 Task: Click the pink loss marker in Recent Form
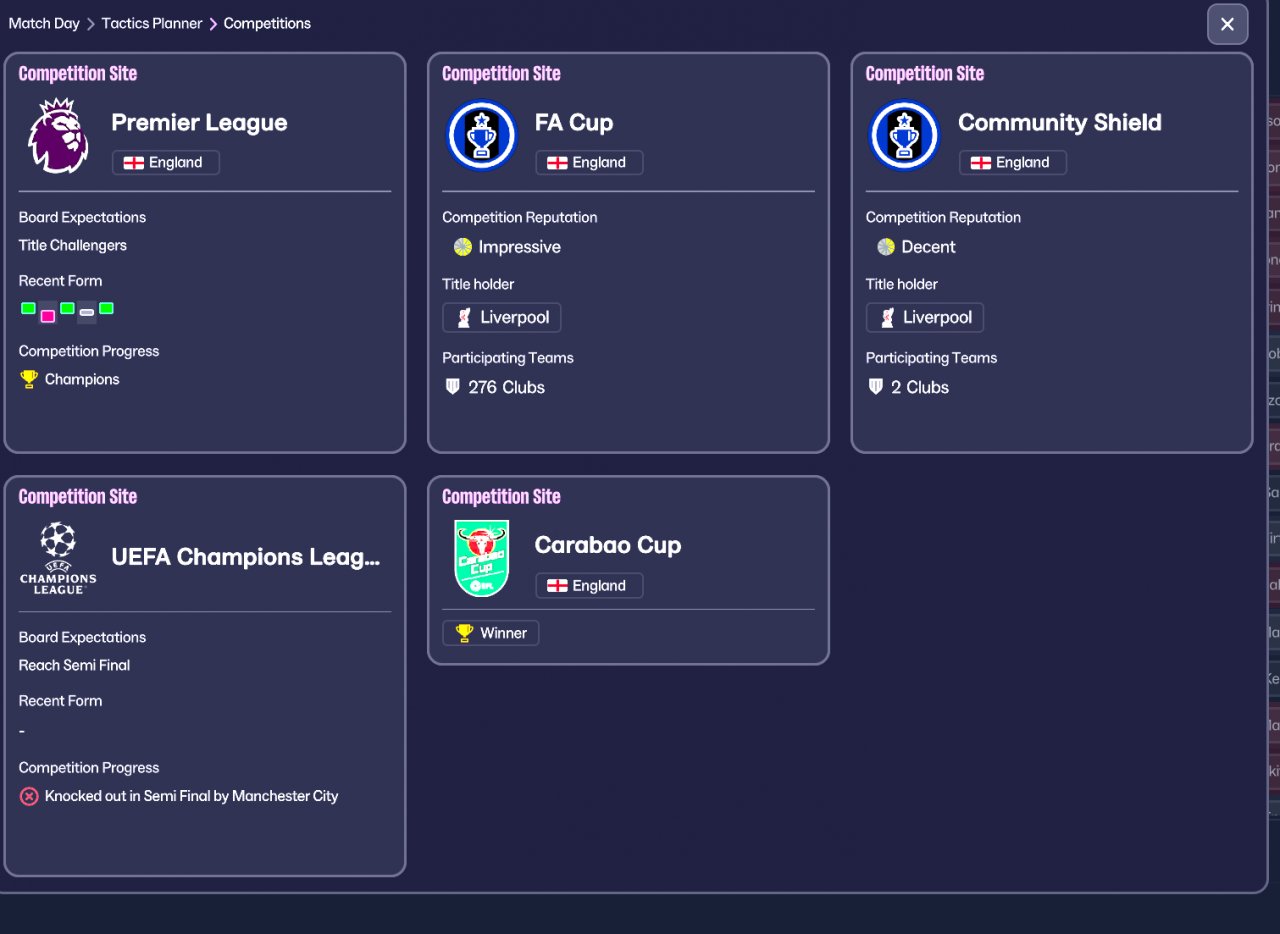coord(47,316)
